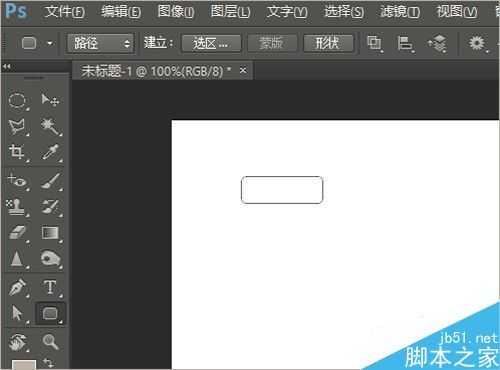Image resolution: width=500 pixels, height=370 pixels.
Task: Swap foreground and background colors
Action: 48,363
